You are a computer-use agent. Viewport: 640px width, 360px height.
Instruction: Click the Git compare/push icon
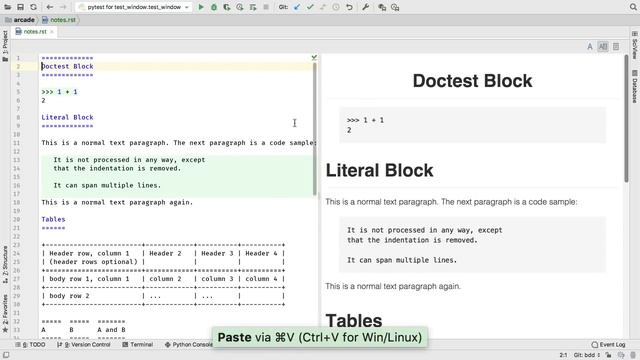point(323,7)
